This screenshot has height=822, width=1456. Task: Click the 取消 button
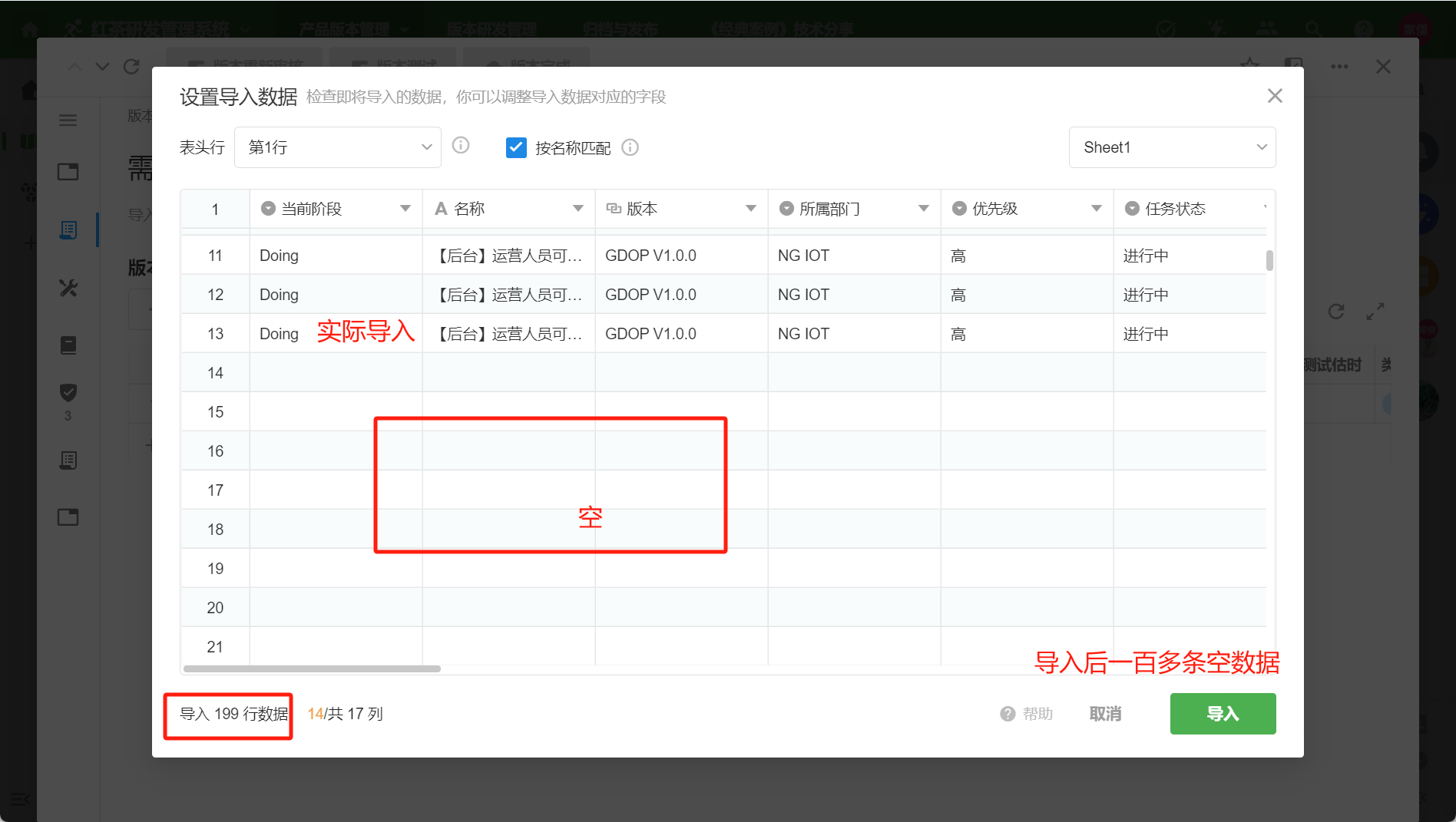(1105, 714)
